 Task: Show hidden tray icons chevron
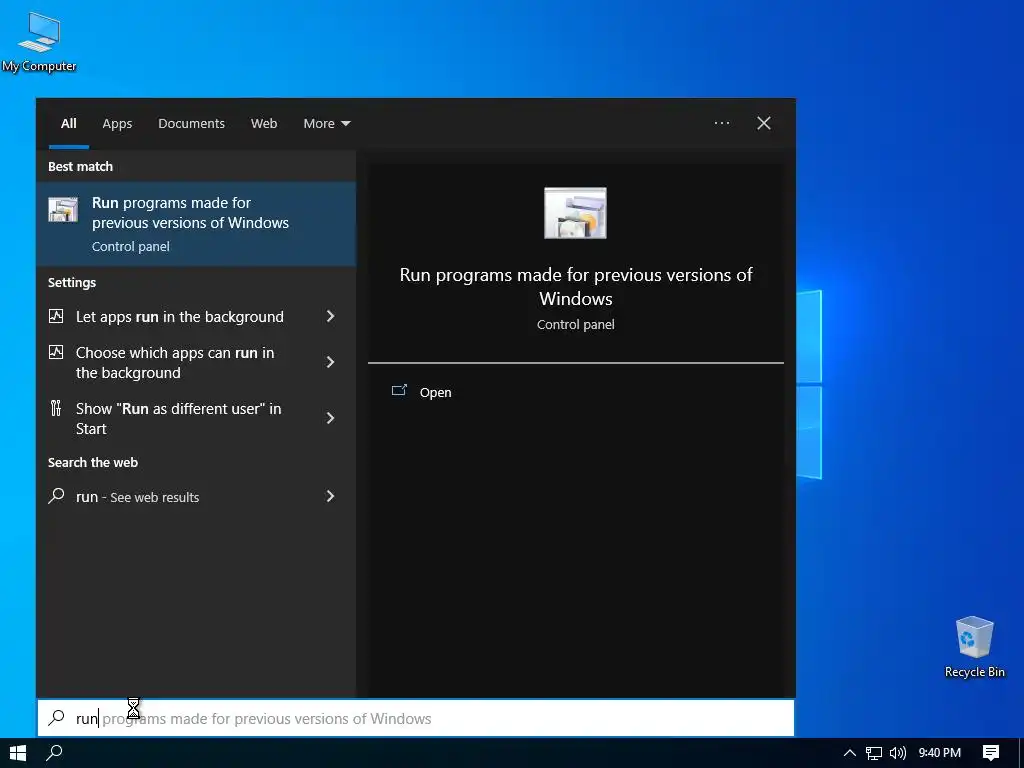pyautogui.click(x=849, y=753)
